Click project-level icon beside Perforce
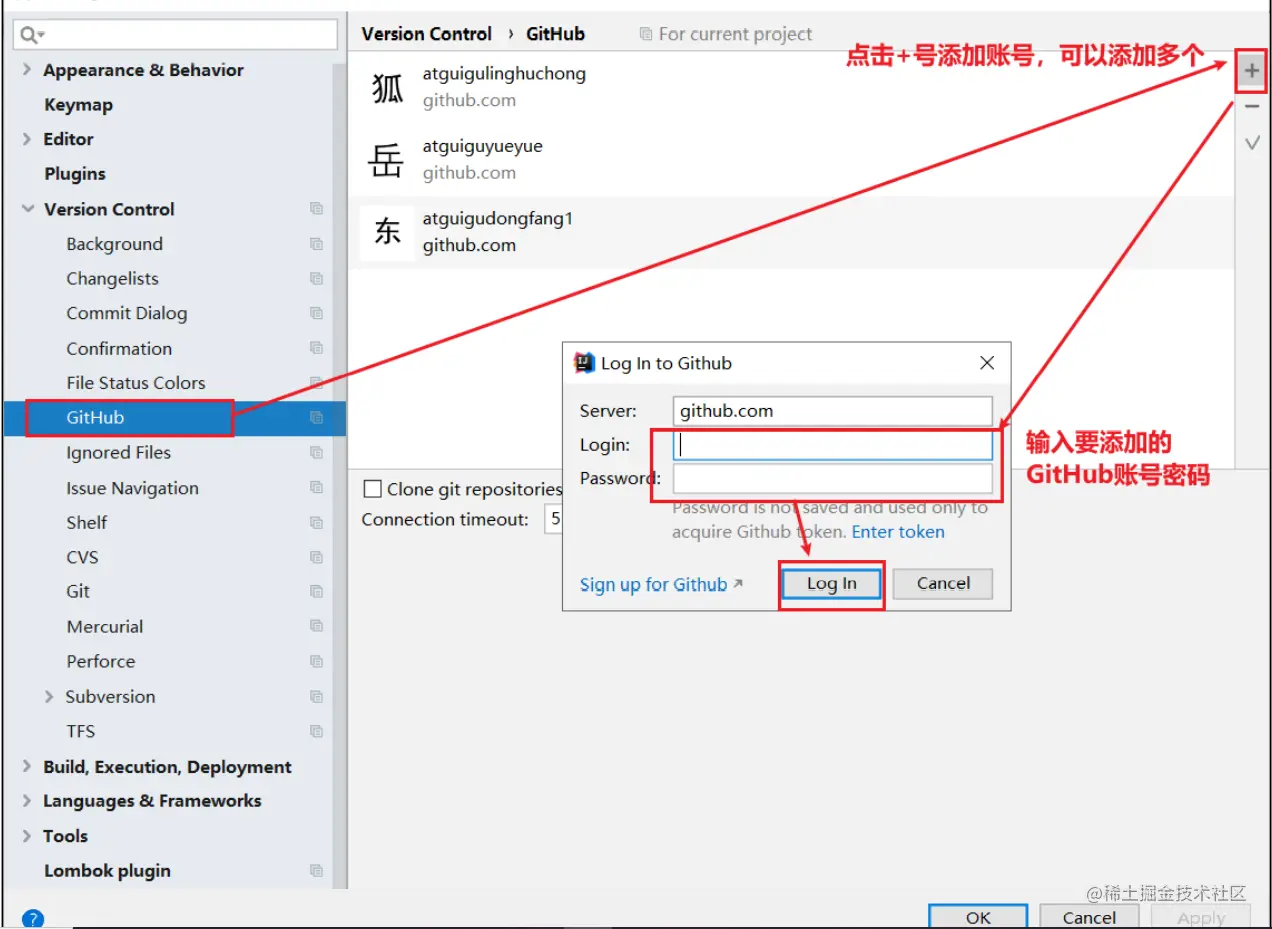The height and width of the screenshot is (929, 1272). tap(316, 662)
